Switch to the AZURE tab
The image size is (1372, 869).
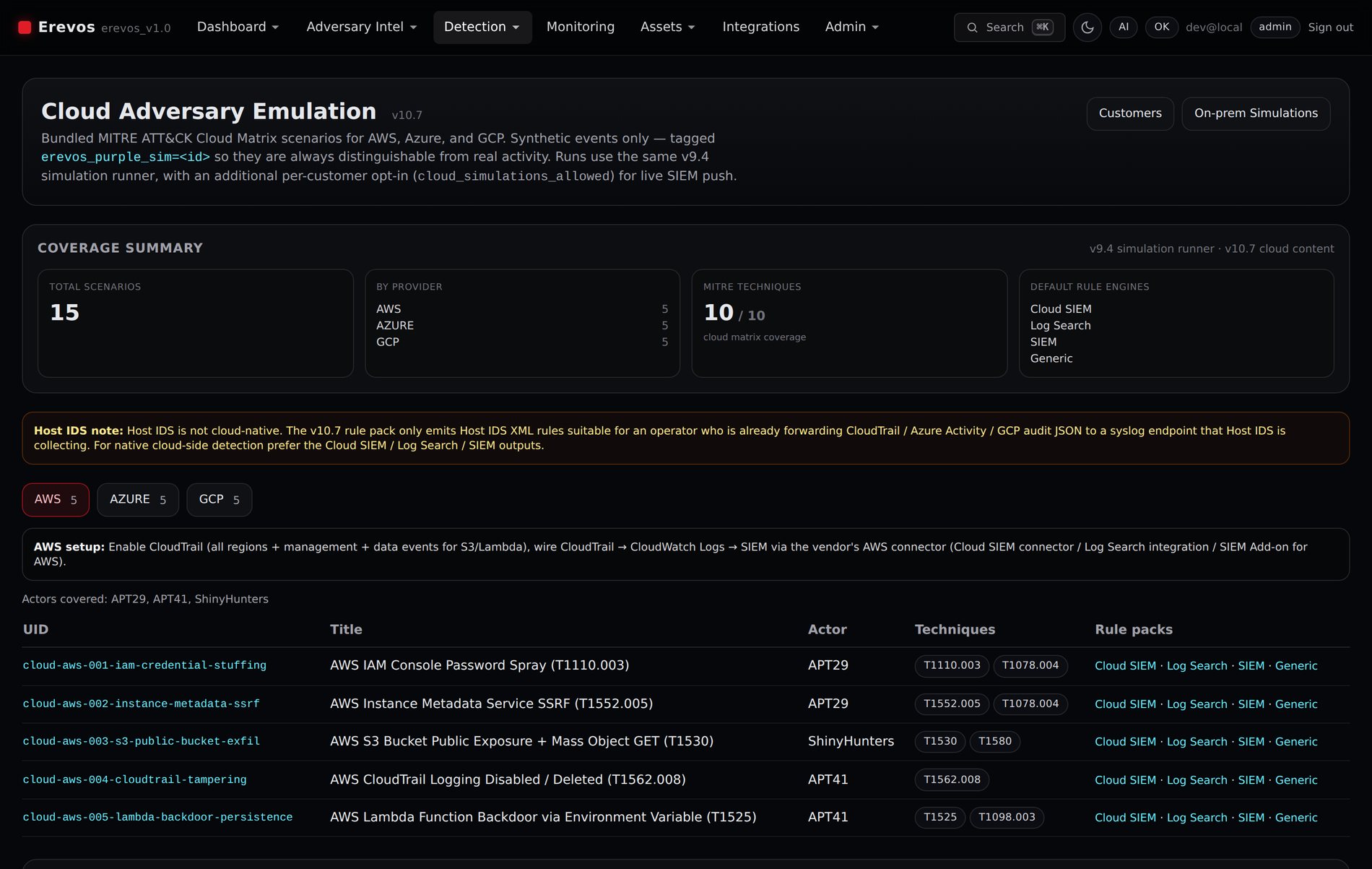[x=138, y=499]
